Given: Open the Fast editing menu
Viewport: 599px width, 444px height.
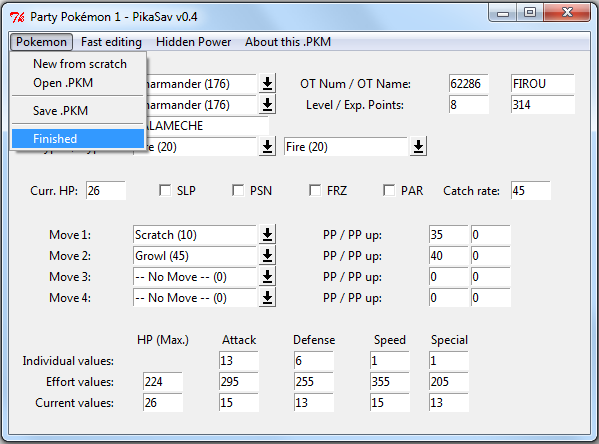Looking at the screenshot, I should click(x=111, y=42).
